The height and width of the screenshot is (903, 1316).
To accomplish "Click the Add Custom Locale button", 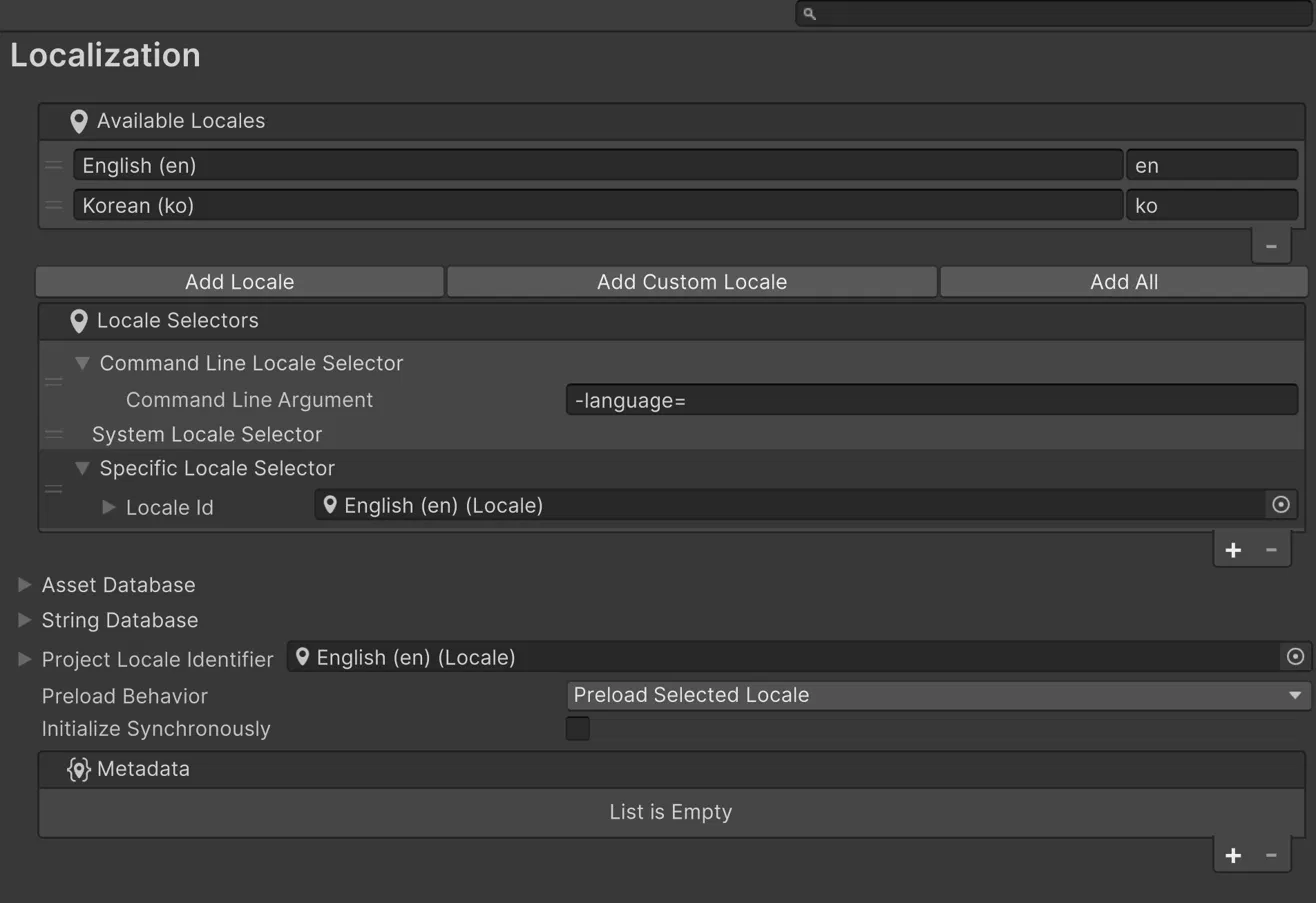I will click(x=692, y=282).
